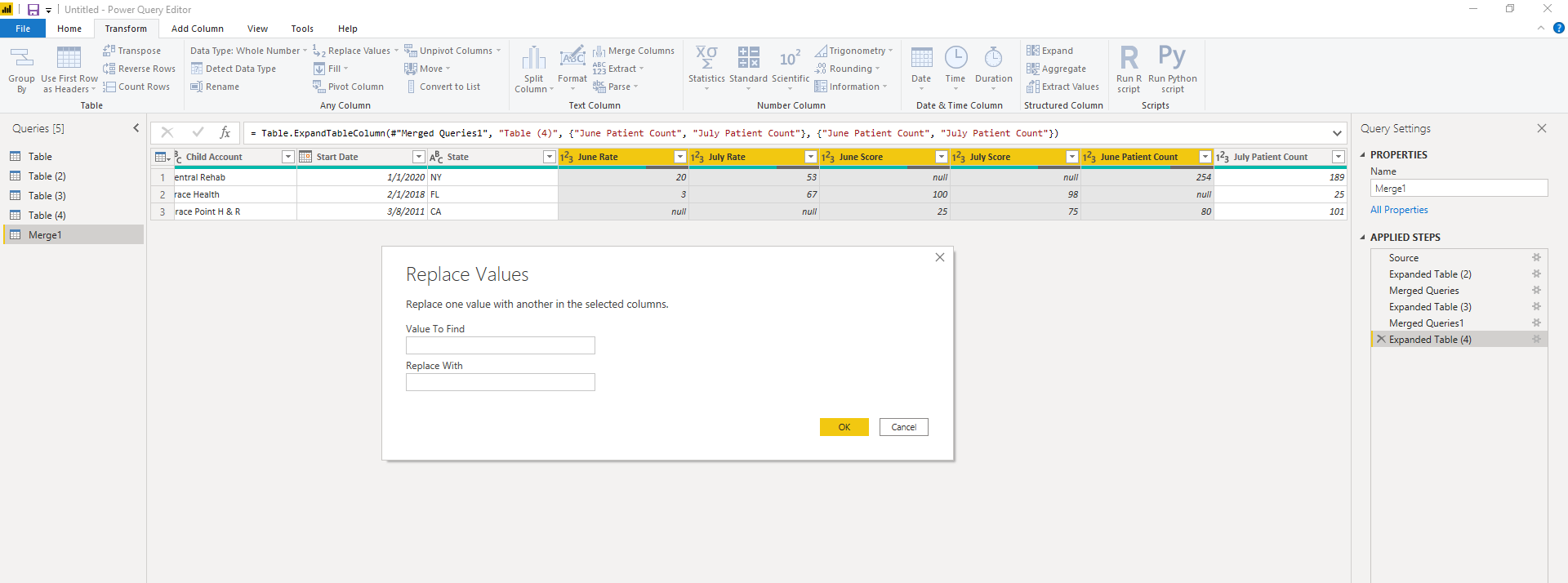
Task: Select the Merge1 query
Action: coord(73,235)
